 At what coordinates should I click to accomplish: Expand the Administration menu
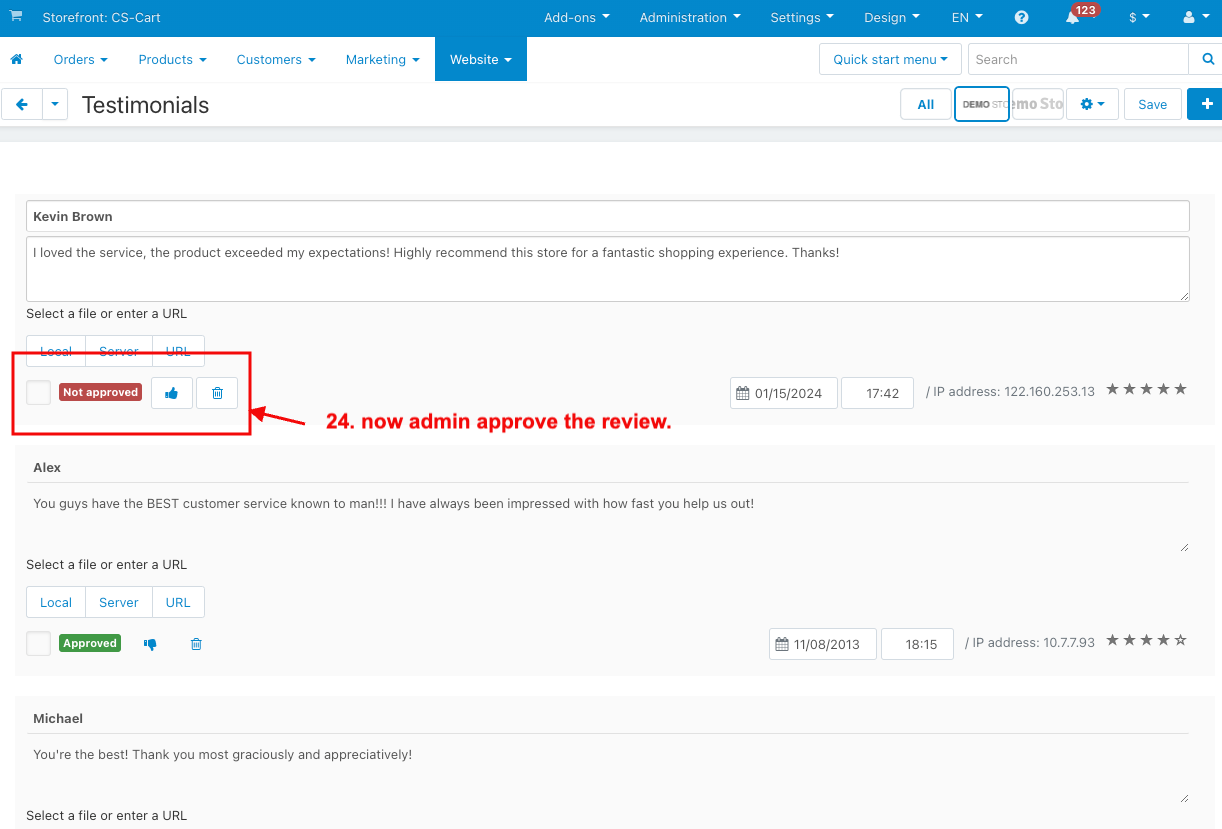tap(690, 17)
